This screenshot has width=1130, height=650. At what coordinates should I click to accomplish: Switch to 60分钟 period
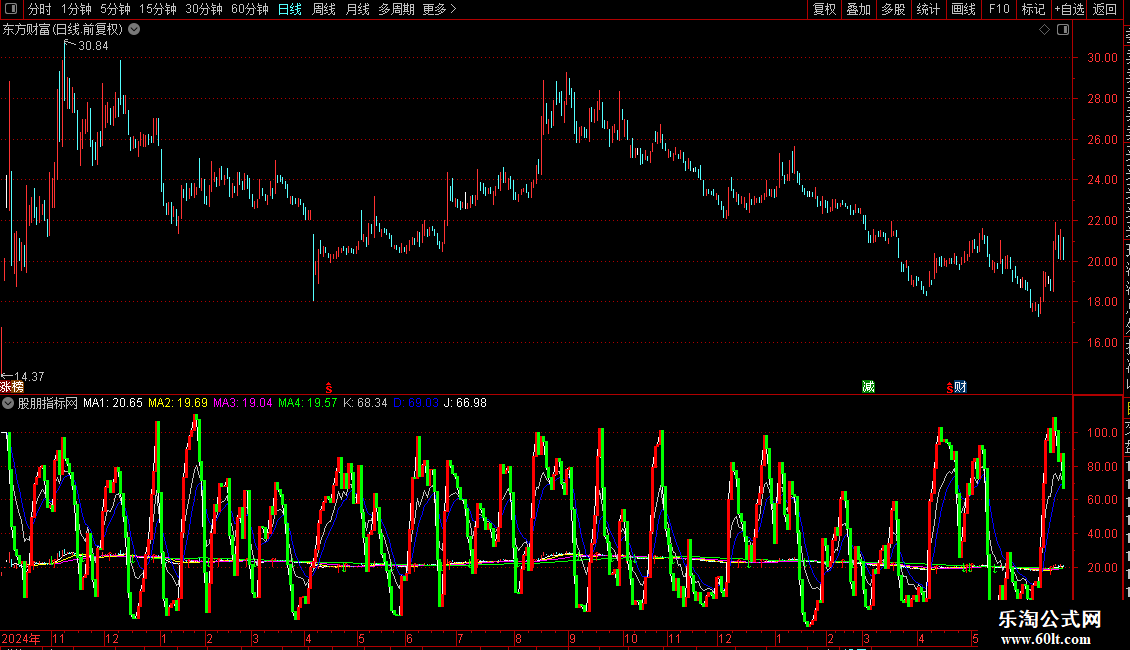tap(250, 9)
